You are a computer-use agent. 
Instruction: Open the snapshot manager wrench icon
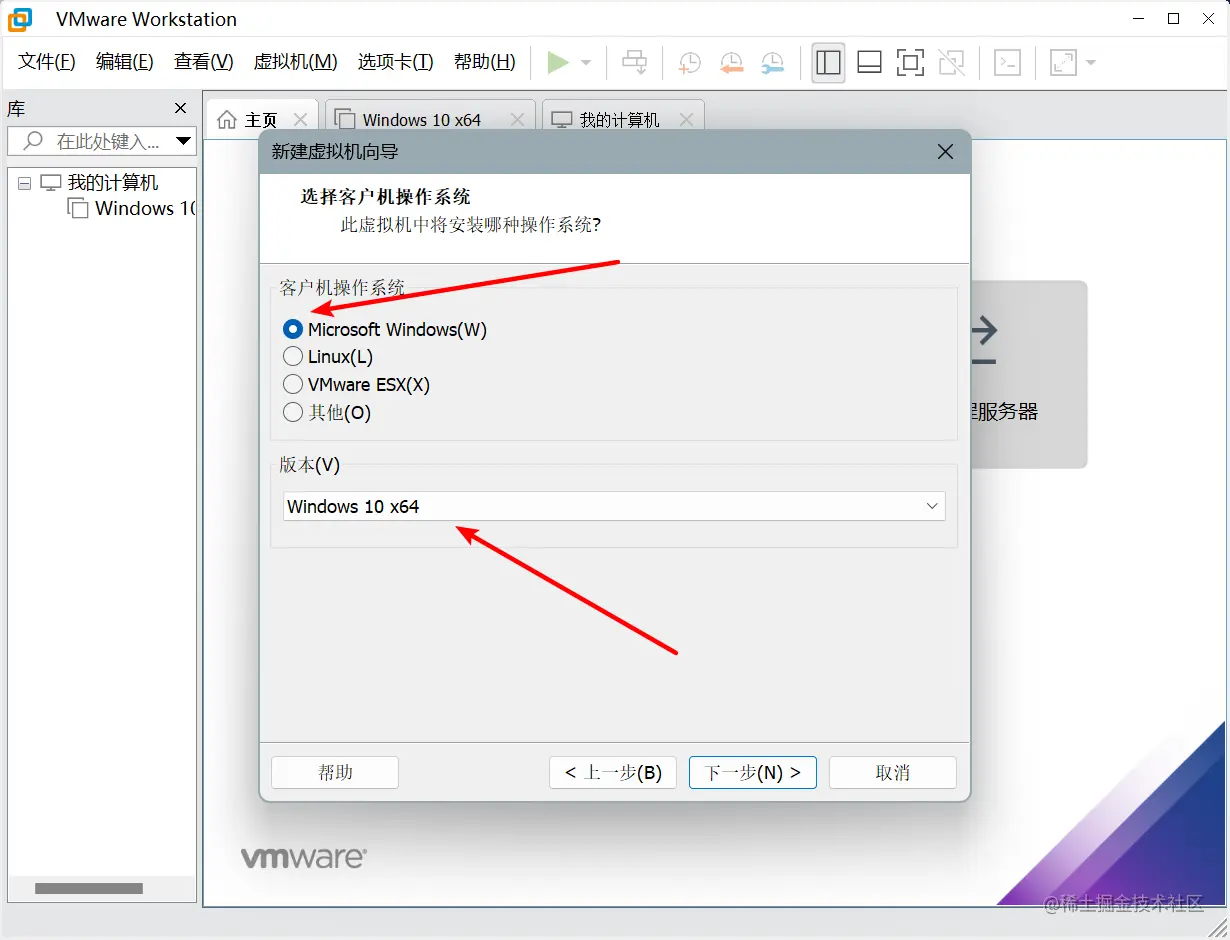pyautogui.click(x=772, y=63)
